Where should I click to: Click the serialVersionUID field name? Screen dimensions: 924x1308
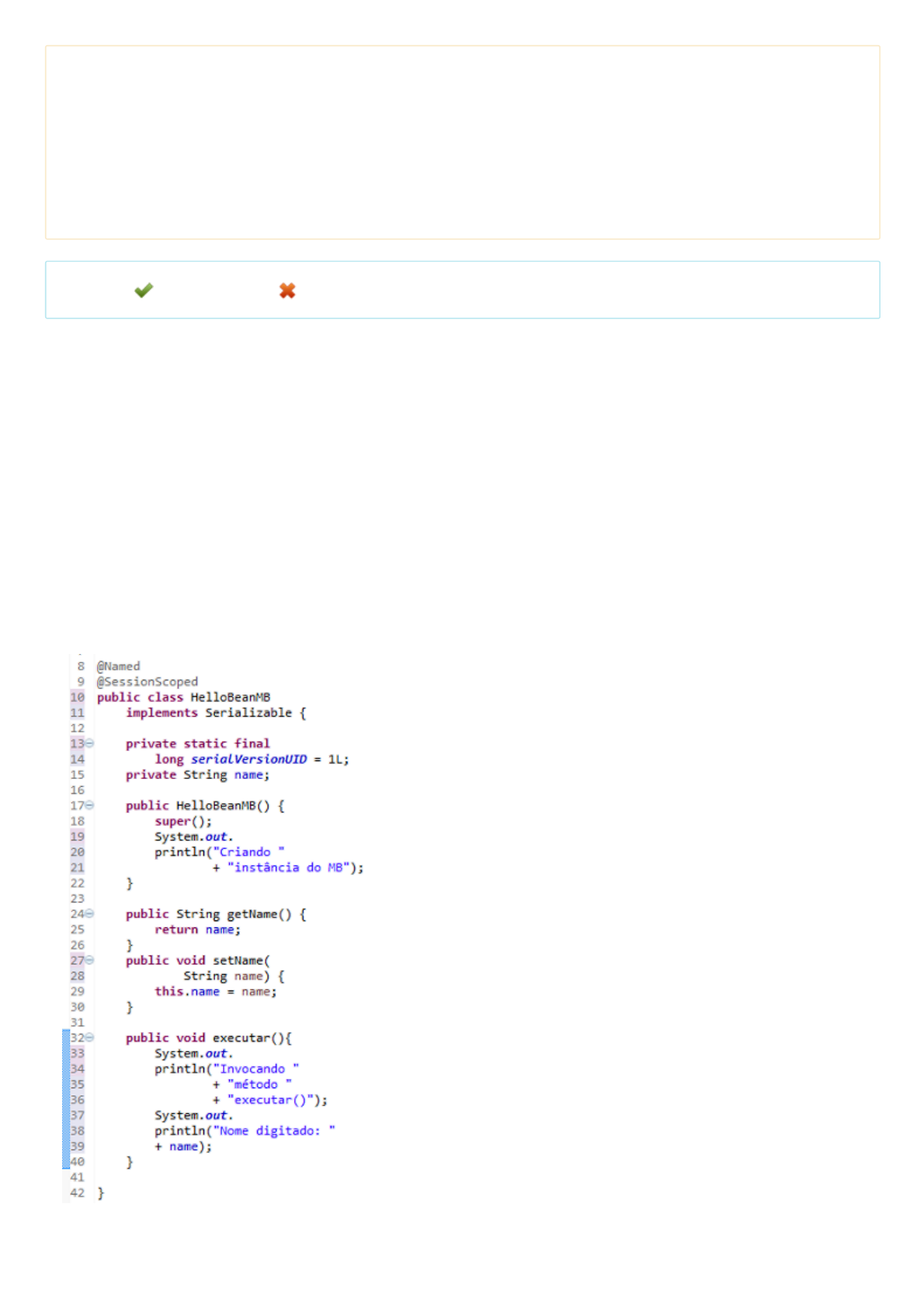(248, 760)
